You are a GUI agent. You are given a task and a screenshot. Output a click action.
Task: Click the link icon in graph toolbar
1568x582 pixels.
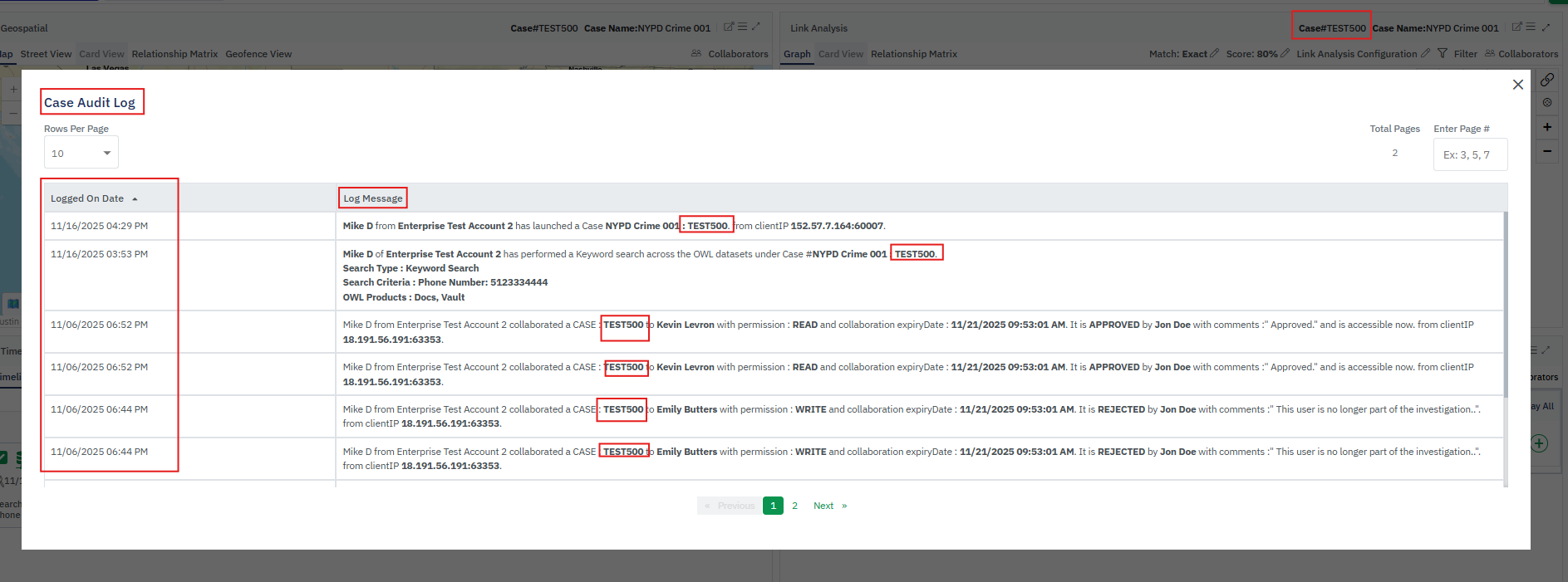pos(1547,80)
